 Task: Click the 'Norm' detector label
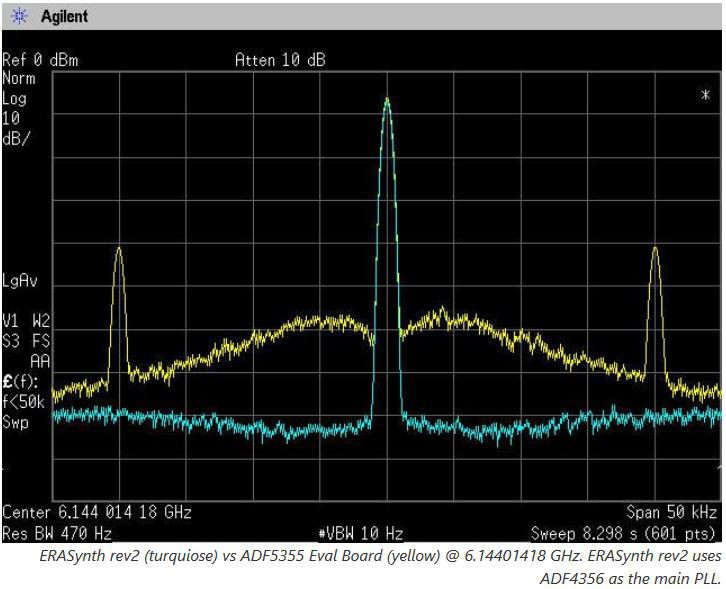point(19,78)
